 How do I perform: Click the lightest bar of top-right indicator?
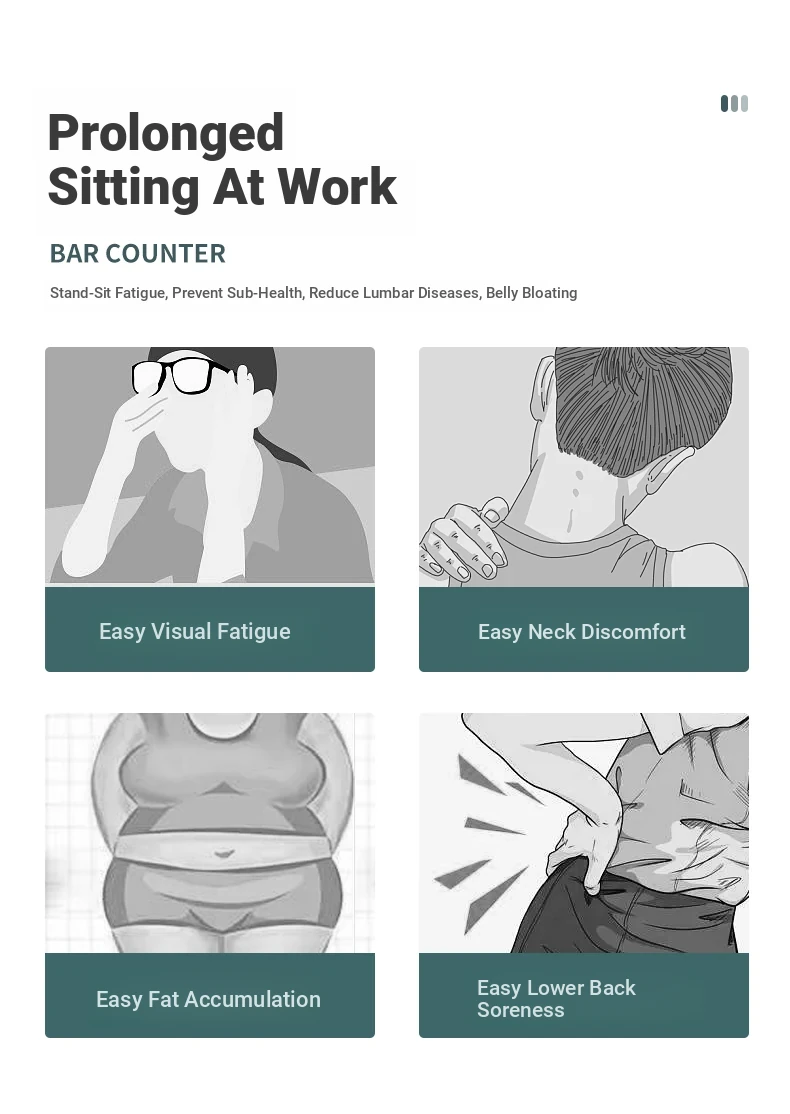[745, 104]
